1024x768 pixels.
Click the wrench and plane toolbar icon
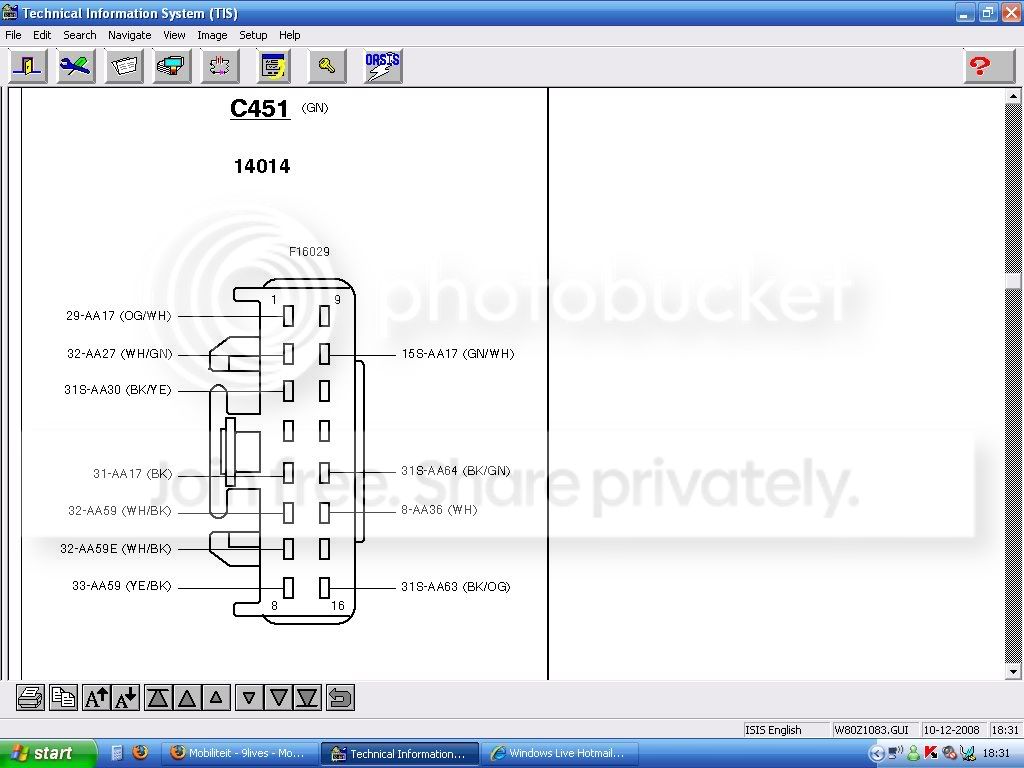[x=76, y=66]
